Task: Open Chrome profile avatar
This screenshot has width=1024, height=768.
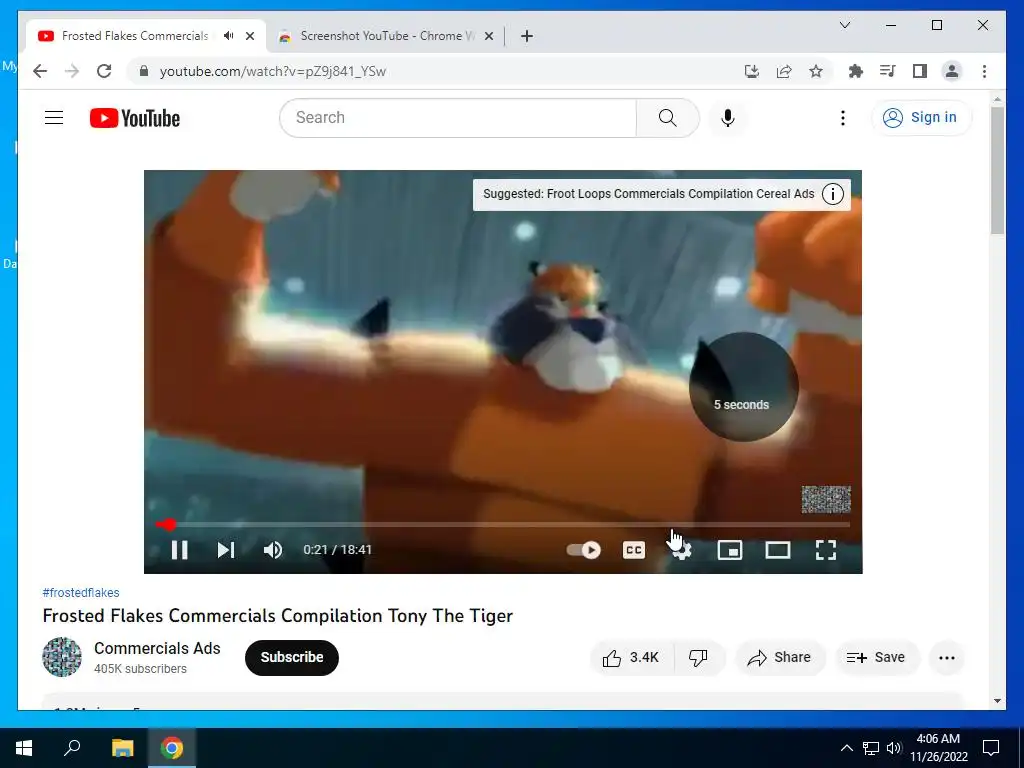Action: (x=952, y=71)
